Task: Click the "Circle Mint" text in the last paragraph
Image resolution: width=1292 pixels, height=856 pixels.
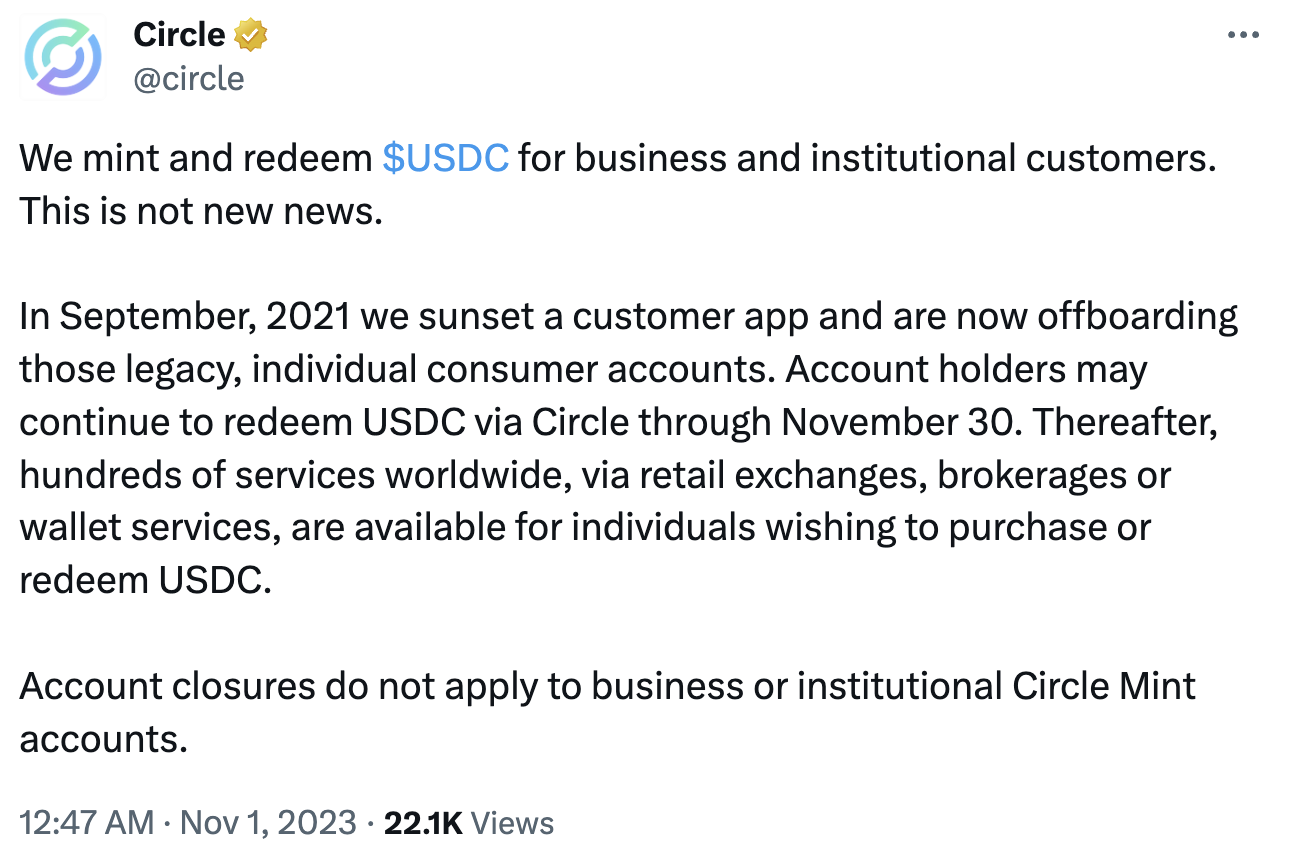Action: [x=1104, y=686]
